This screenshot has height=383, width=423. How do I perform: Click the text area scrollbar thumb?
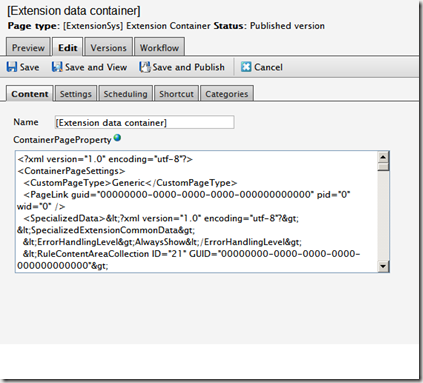[383, 167]
